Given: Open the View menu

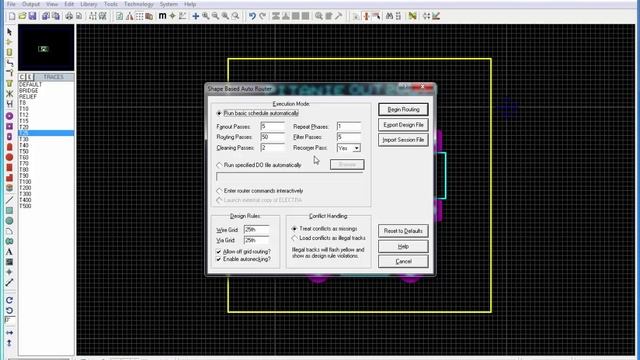Looking at the screenshot, I should (52, 4).
